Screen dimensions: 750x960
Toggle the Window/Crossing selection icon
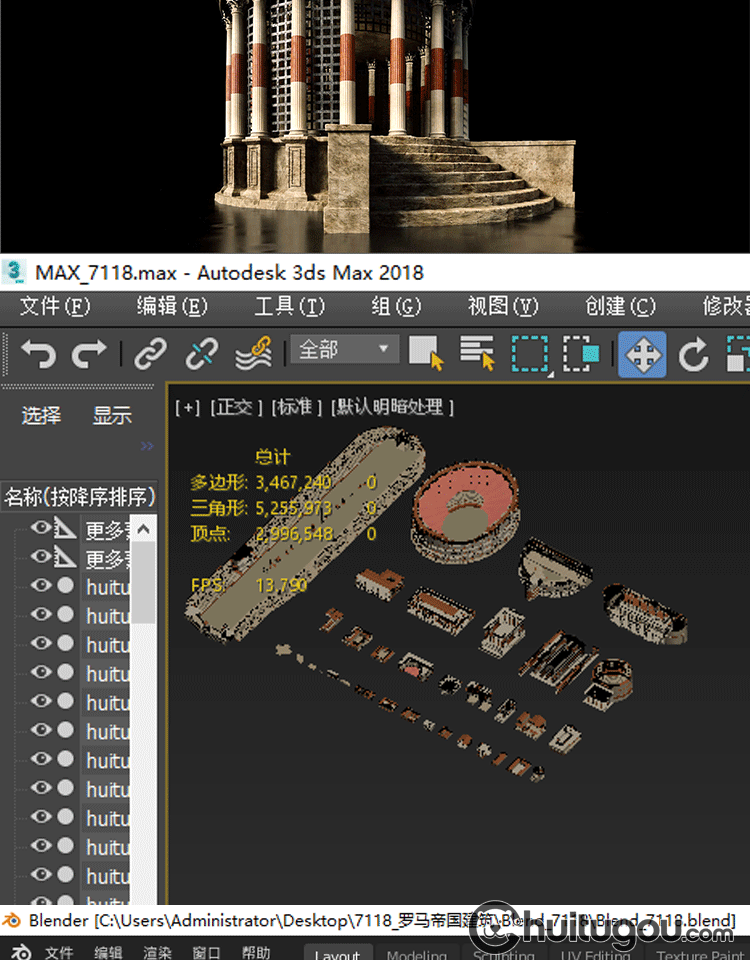(x=581, y=354)
